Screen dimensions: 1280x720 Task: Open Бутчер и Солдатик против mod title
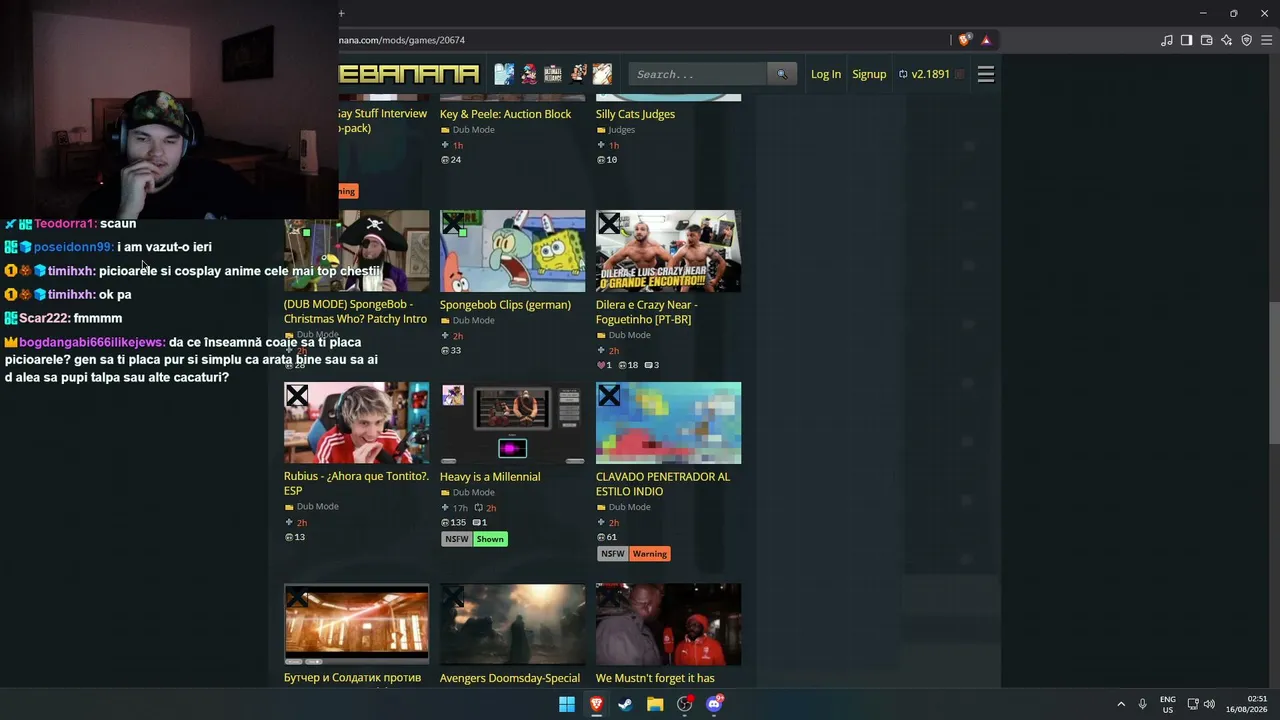(352, 678)
